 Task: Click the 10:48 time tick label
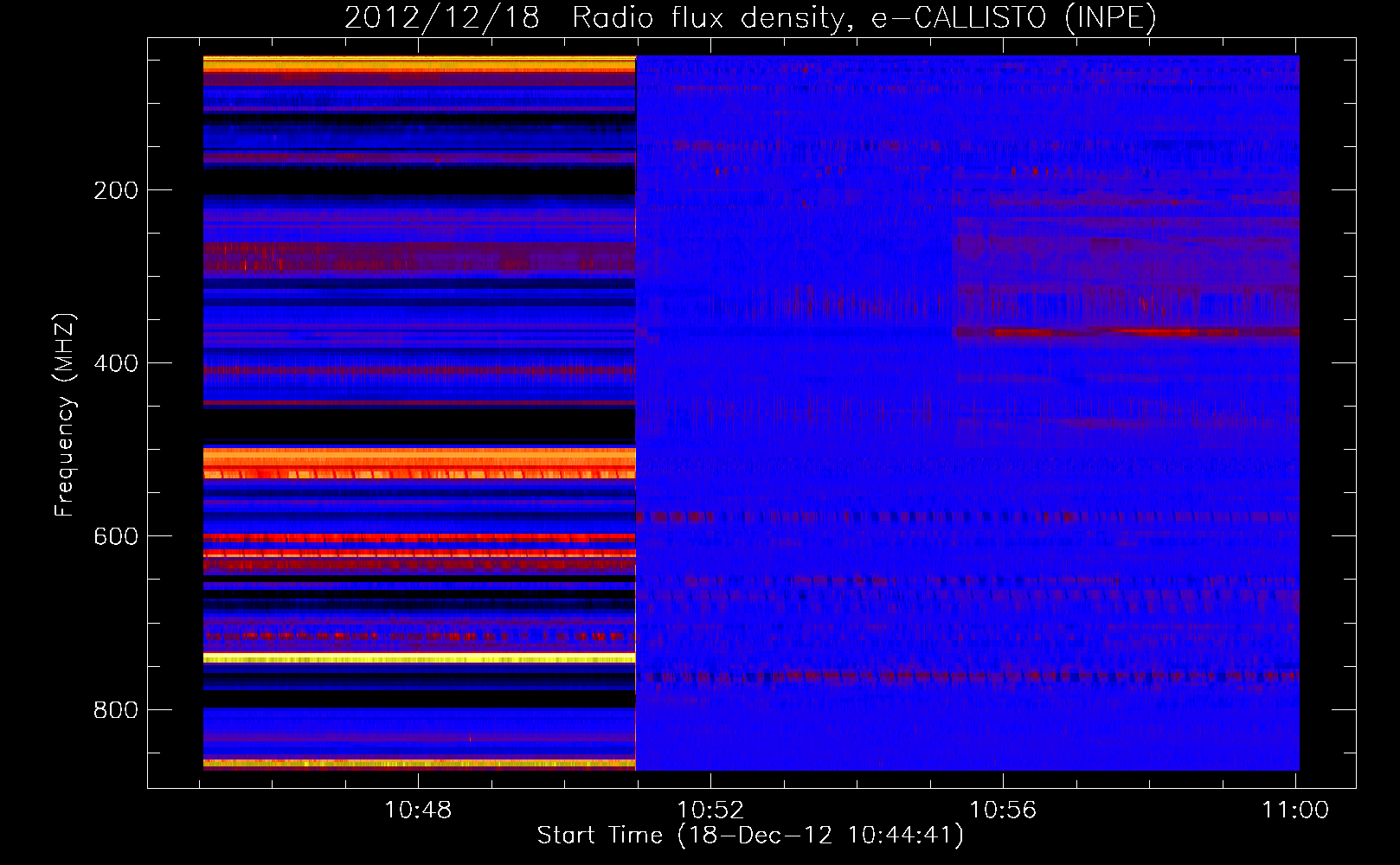[x=418, y=811]
